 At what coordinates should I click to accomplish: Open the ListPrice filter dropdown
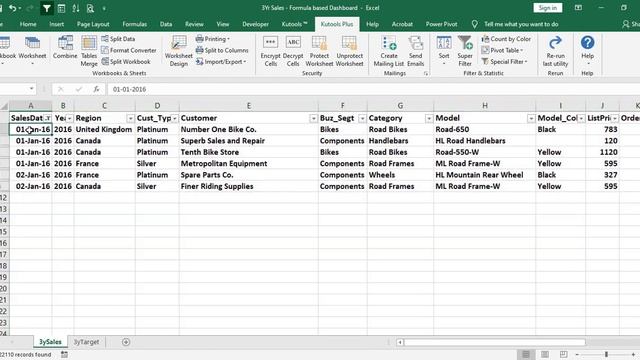pyautogui.click(x=614, y=118)
